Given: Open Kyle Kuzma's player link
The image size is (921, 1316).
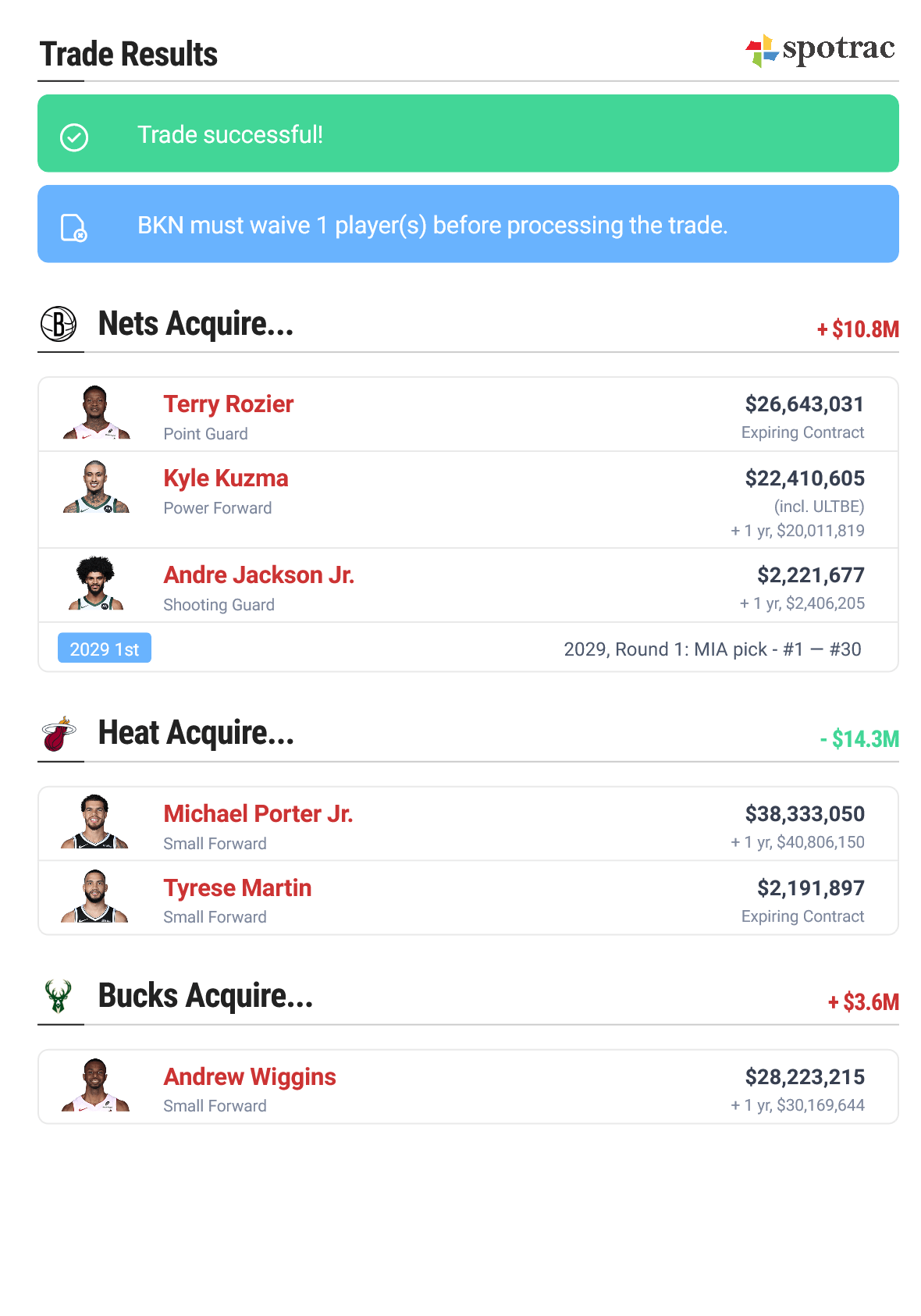Looking at the screenshot, I should point(226,478).
